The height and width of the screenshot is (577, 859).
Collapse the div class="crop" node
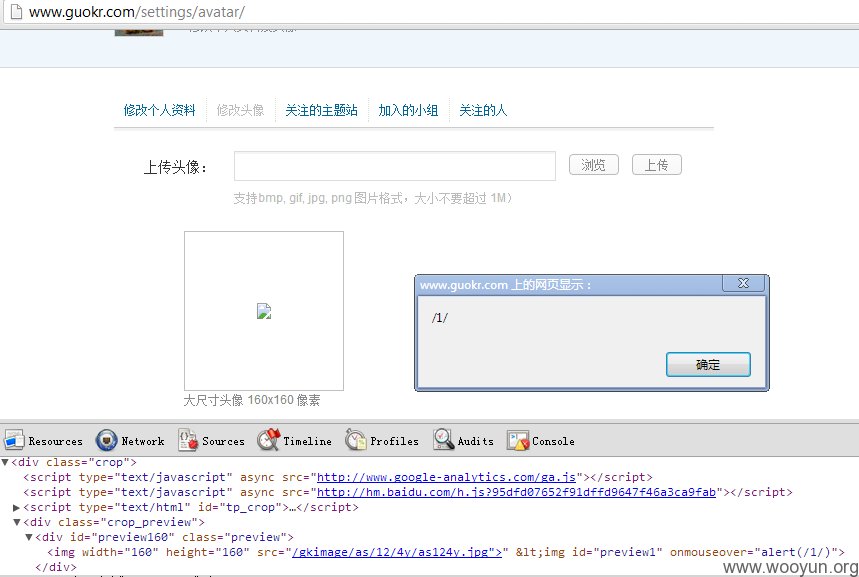pos(5,462)
